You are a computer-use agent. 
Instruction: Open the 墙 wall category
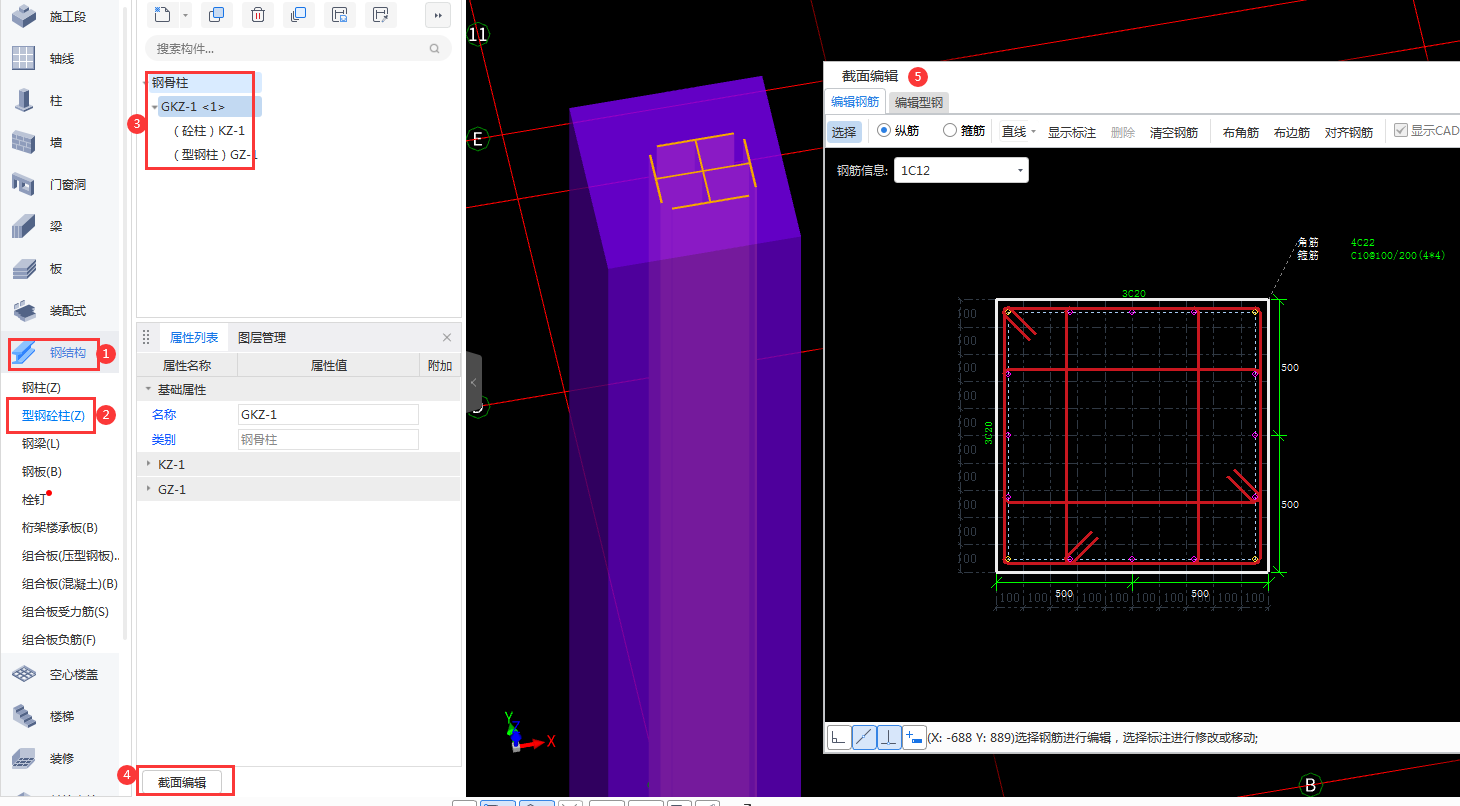(x=61, y=143)
